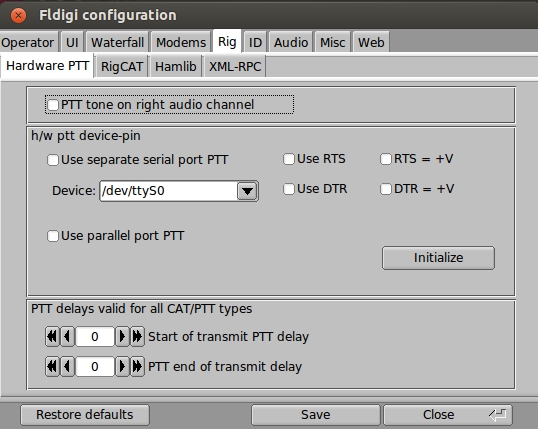Open the Hamlib sub-tab

[x=176, y=66]
